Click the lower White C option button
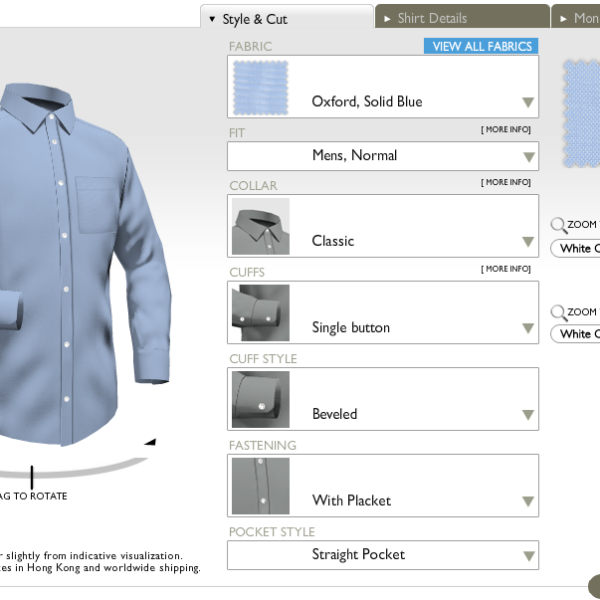Screen dimensions: 600x600 coord(575,334)
